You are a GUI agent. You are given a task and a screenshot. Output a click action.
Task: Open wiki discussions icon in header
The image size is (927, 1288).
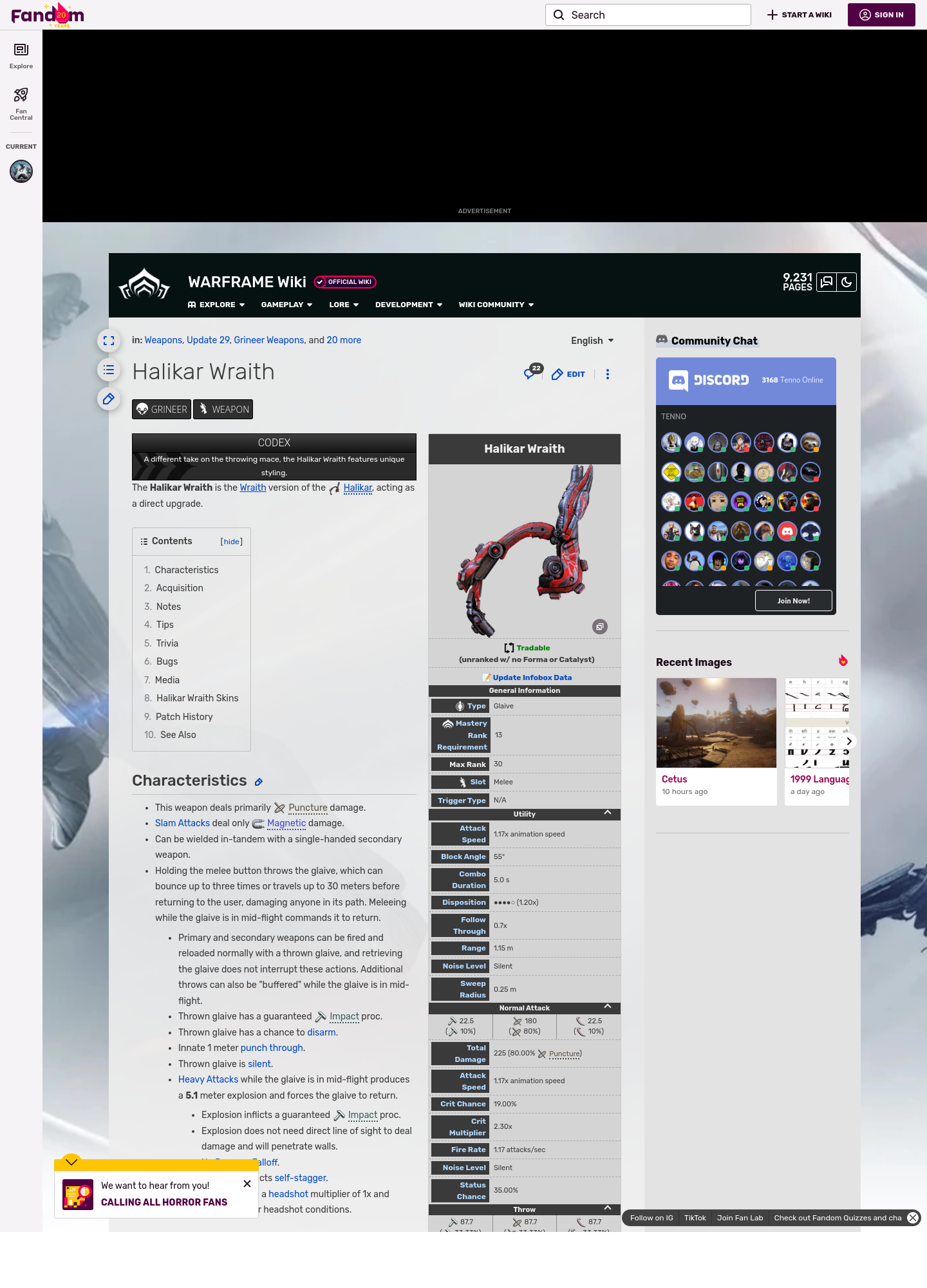(x=827, y=282)
